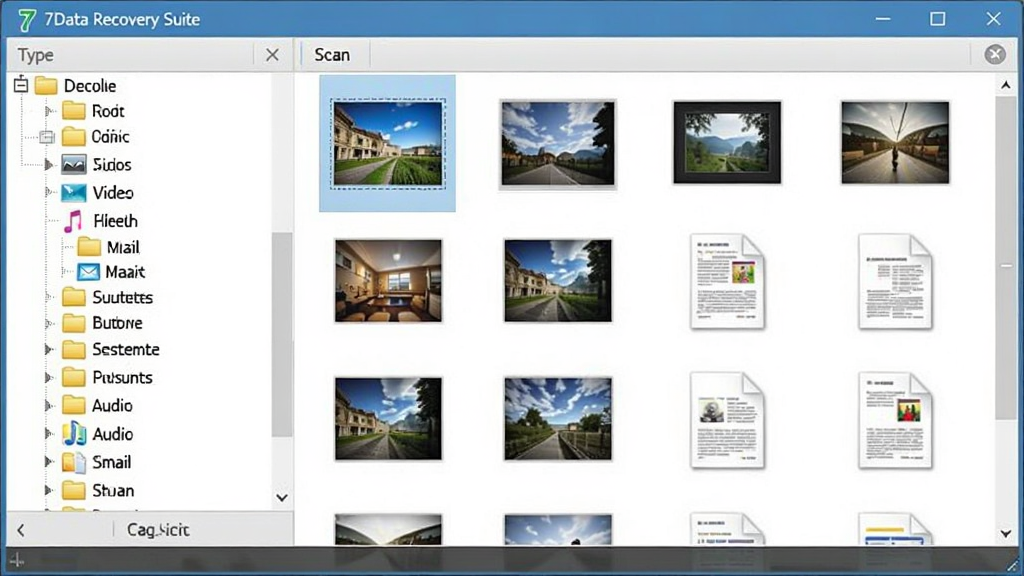
Task: Select the Rodt folder icon
Action: click(74, 110)
